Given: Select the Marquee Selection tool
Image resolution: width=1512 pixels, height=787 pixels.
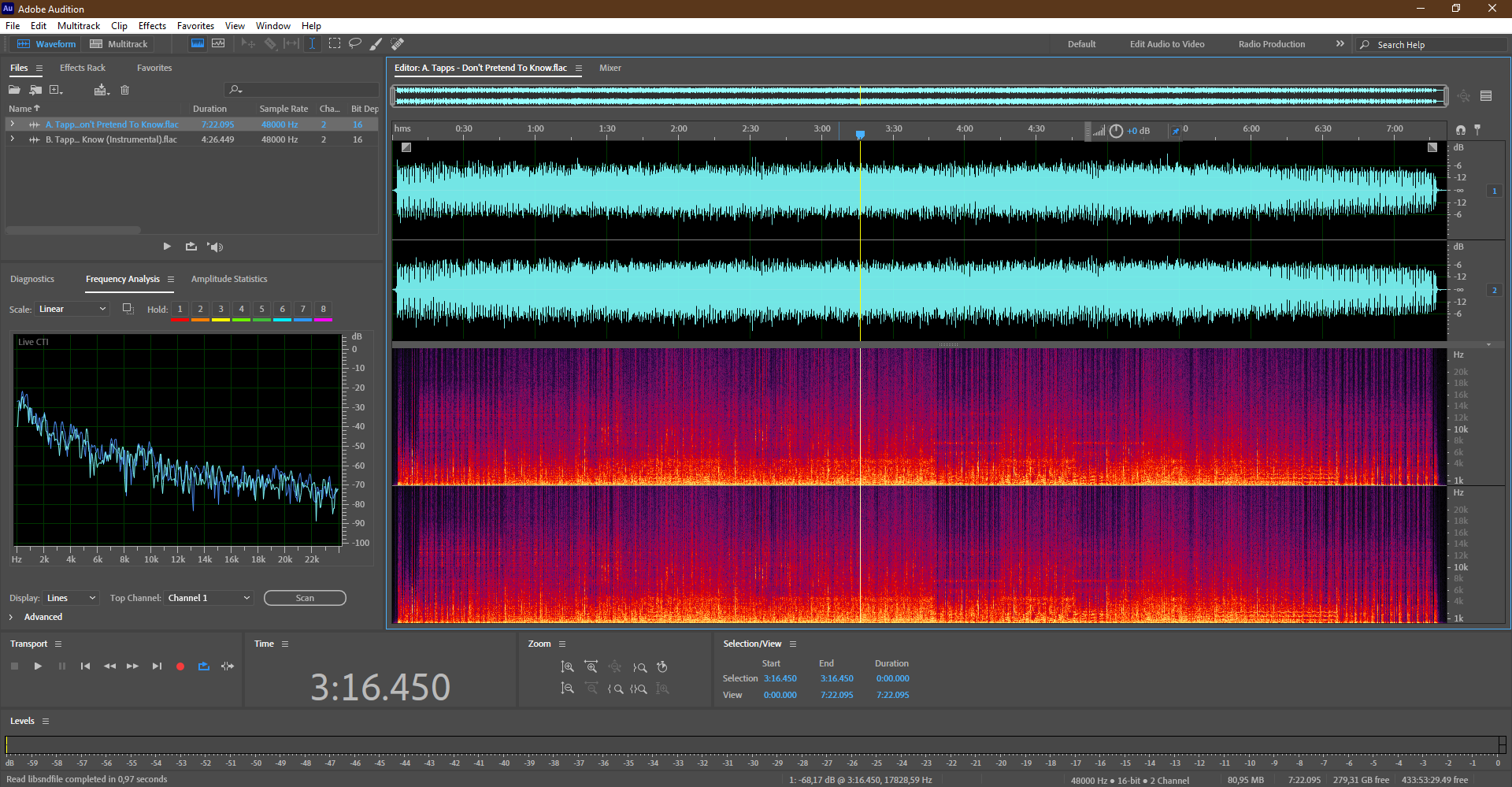Looking at the screenshot, I should [x=335, y=44].
